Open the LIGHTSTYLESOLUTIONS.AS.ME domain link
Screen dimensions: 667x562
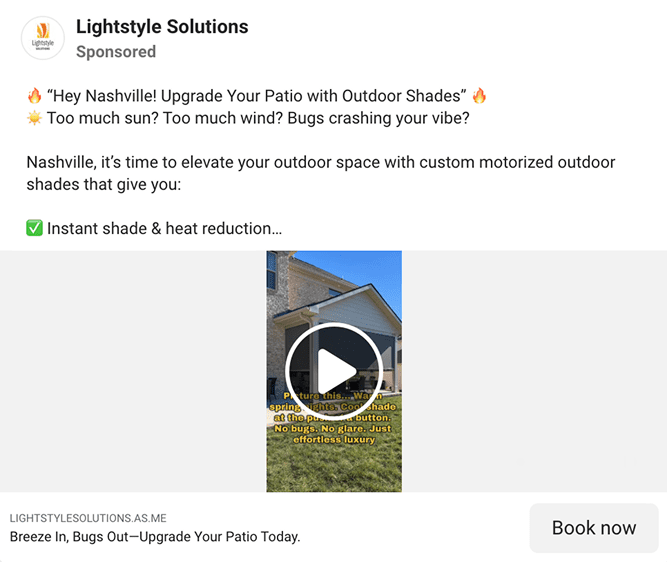point(88,518)
